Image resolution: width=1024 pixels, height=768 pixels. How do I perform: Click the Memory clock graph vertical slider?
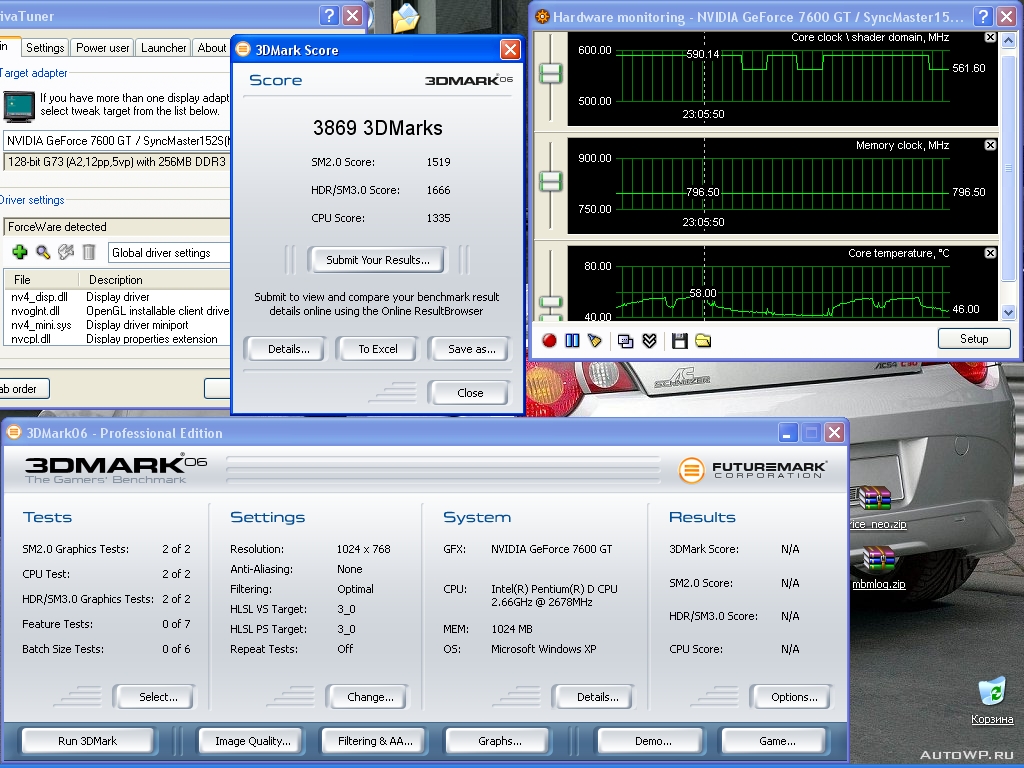(x=551, y=181)
